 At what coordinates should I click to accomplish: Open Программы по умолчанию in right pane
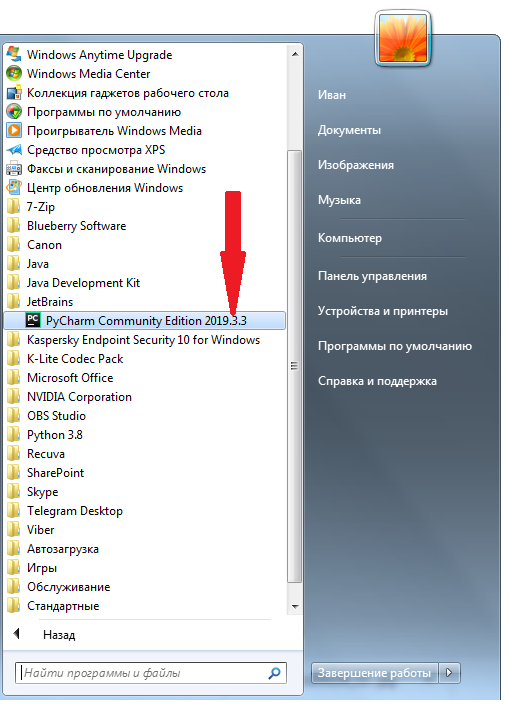click(x=395, y=346)
